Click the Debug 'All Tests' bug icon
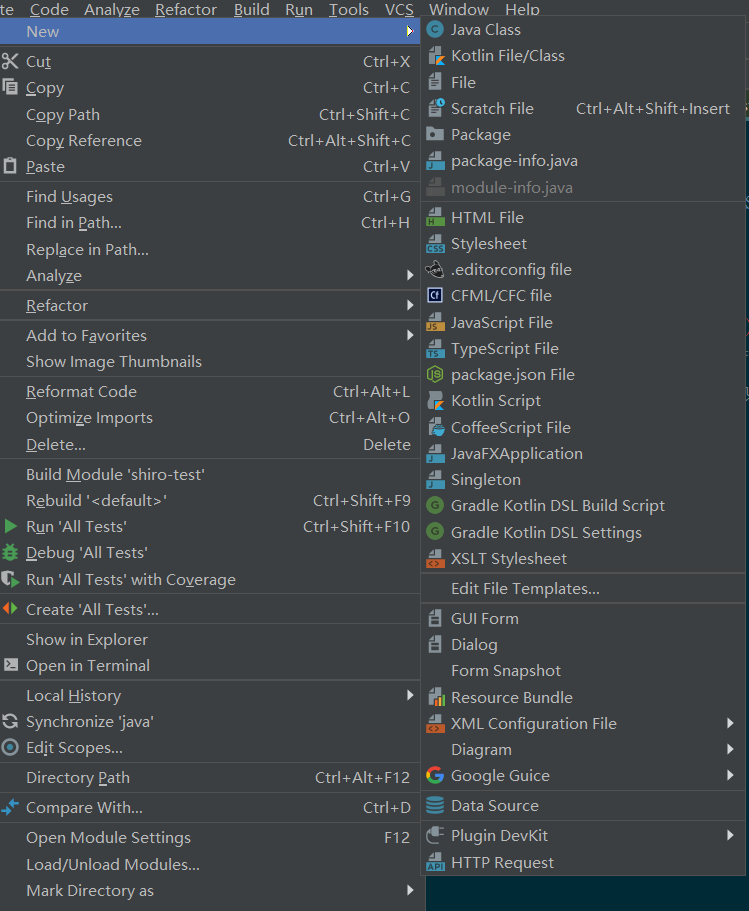 point(10,553)
